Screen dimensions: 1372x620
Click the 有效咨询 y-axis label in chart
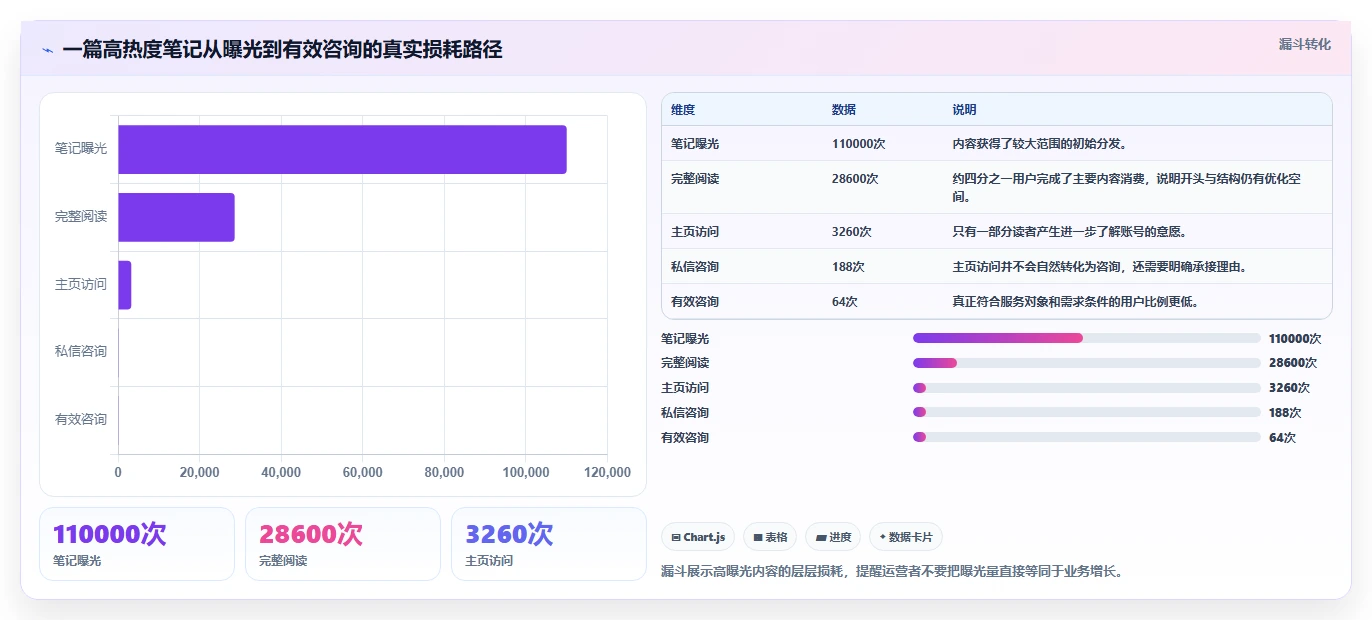[x=81, y=420]
